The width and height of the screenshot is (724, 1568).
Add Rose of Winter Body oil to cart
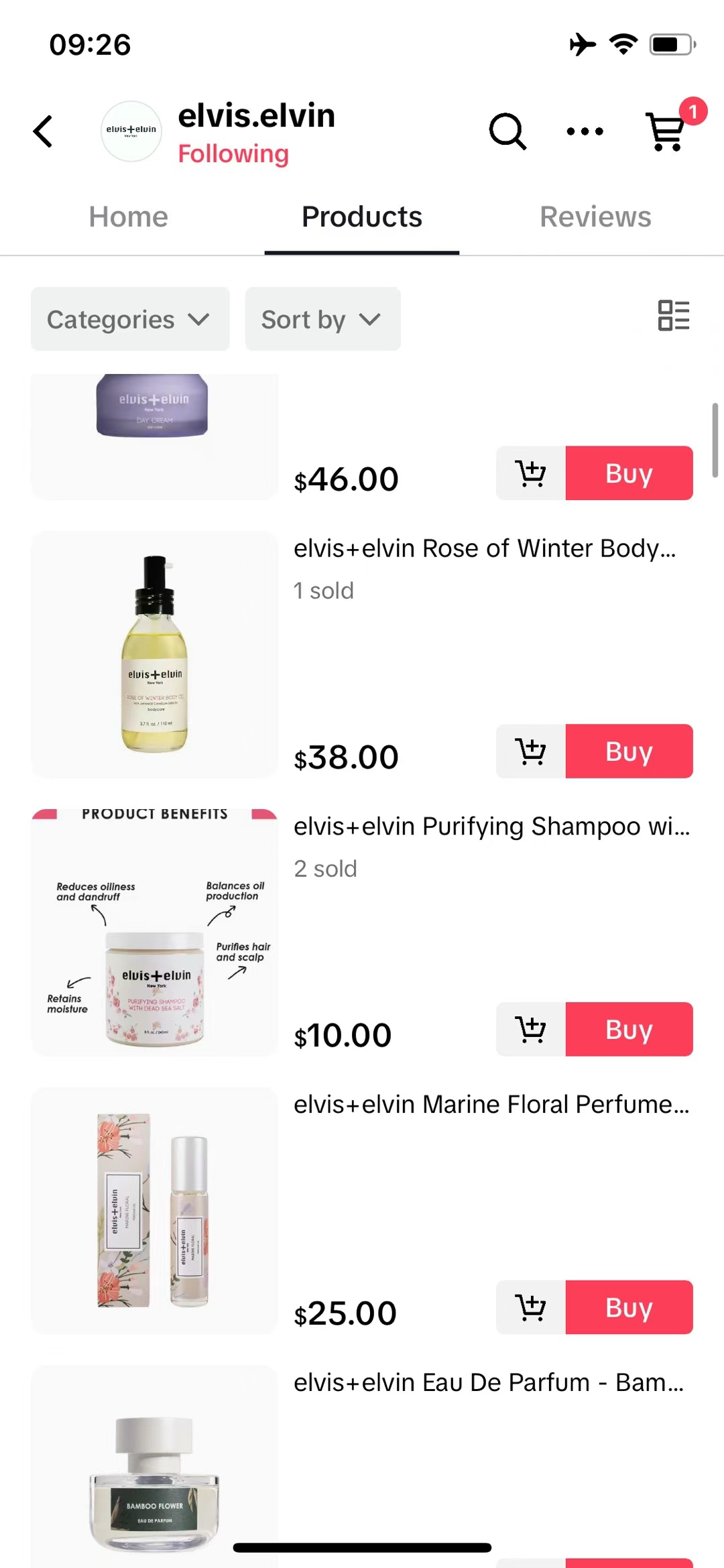[531, 751]
